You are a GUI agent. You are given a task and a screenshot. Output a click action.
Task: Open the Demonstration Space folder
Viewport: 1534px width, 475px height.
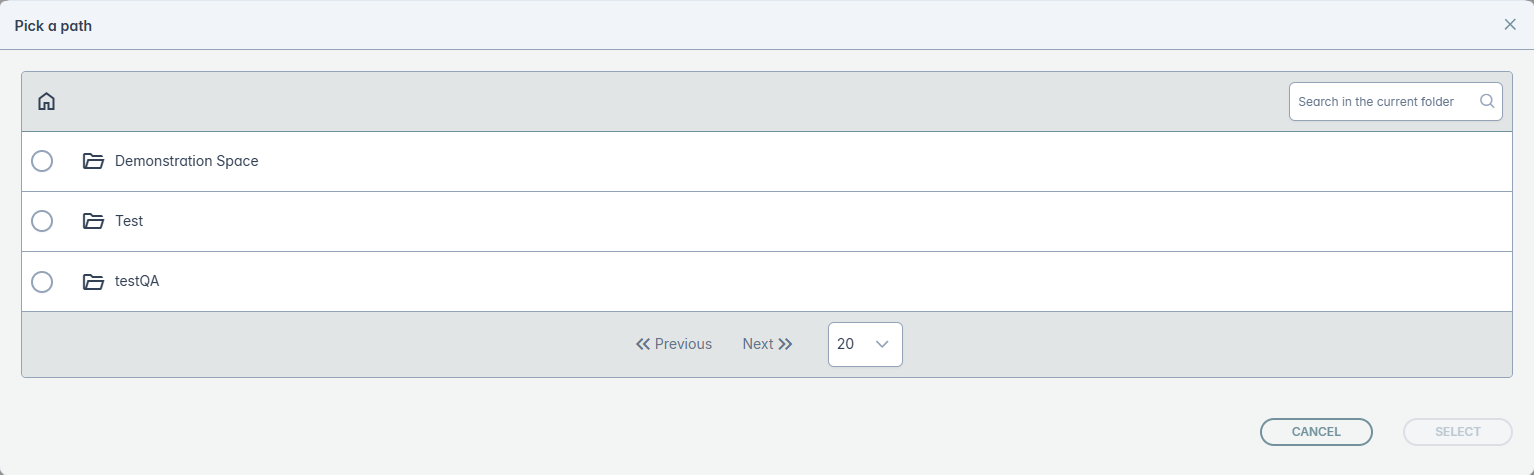coord(187,161)
